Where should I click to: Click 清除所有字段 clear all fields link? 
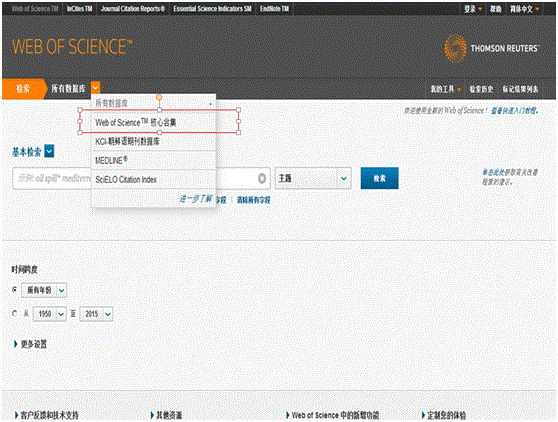pos(254,200)
